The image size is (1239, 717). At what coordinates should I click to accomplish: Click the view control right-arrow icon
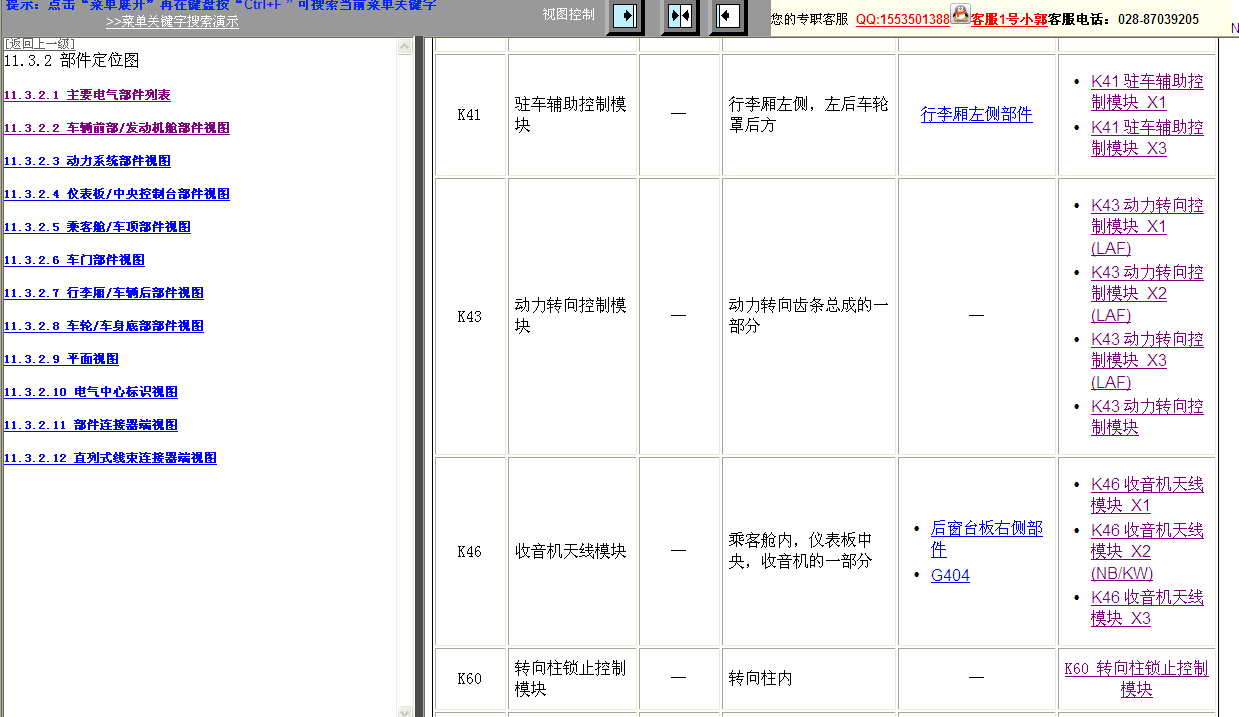626,16
